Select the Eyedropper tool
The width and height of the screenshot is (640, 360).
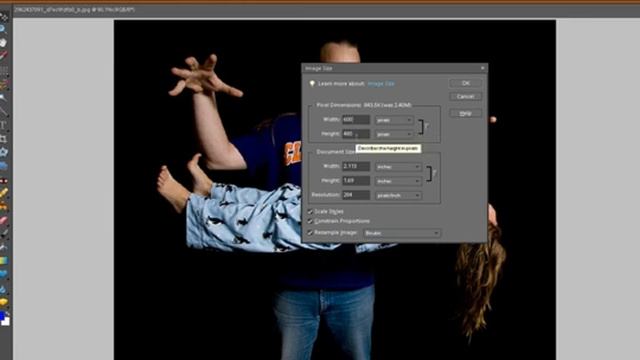3,55
